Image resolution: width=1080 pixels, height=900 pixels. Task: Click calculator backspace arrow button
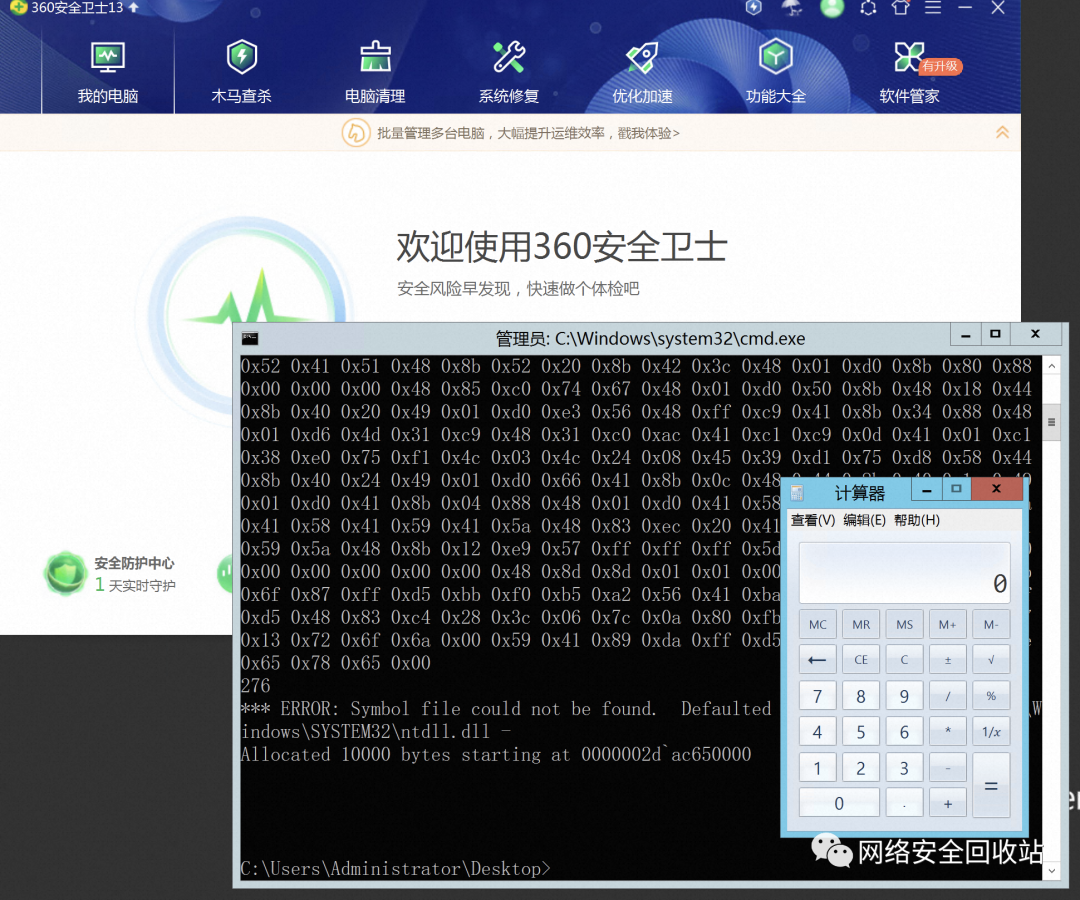[818, 660]
